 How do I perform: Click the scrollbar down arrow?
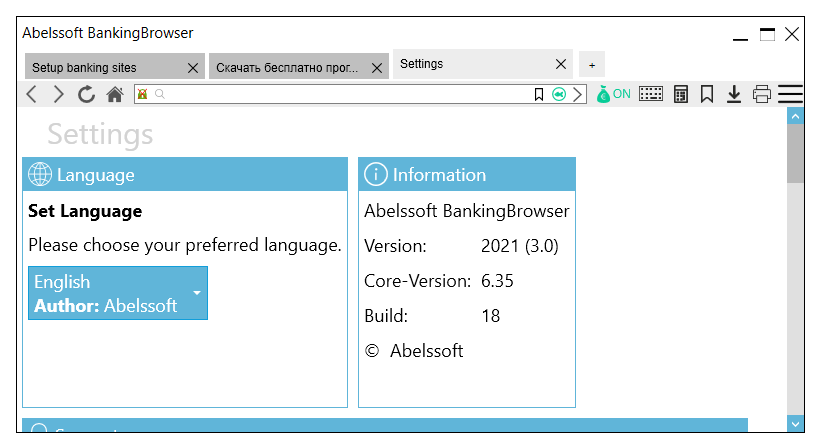click(795, 424)
